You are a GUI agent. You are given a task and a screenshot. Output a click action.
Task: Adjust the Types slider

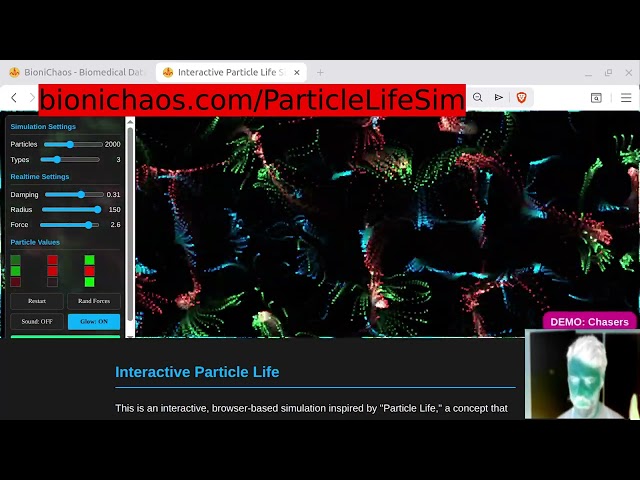point(70,160)
